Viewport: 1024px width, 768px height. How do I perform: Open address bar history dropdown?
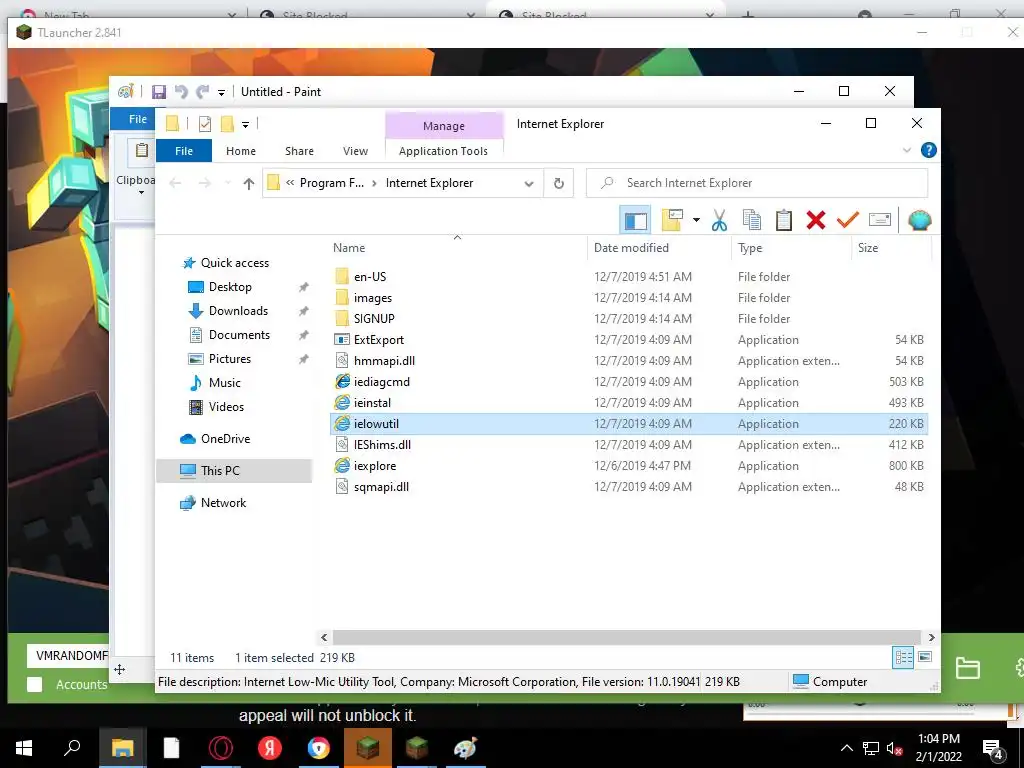(528, 184)
